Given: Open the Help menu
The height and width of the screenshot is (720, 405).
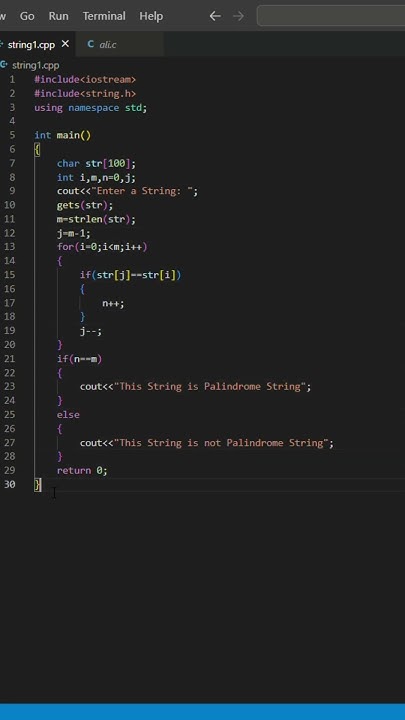Looking at the screenshot, I should click(x=151, y=16).
